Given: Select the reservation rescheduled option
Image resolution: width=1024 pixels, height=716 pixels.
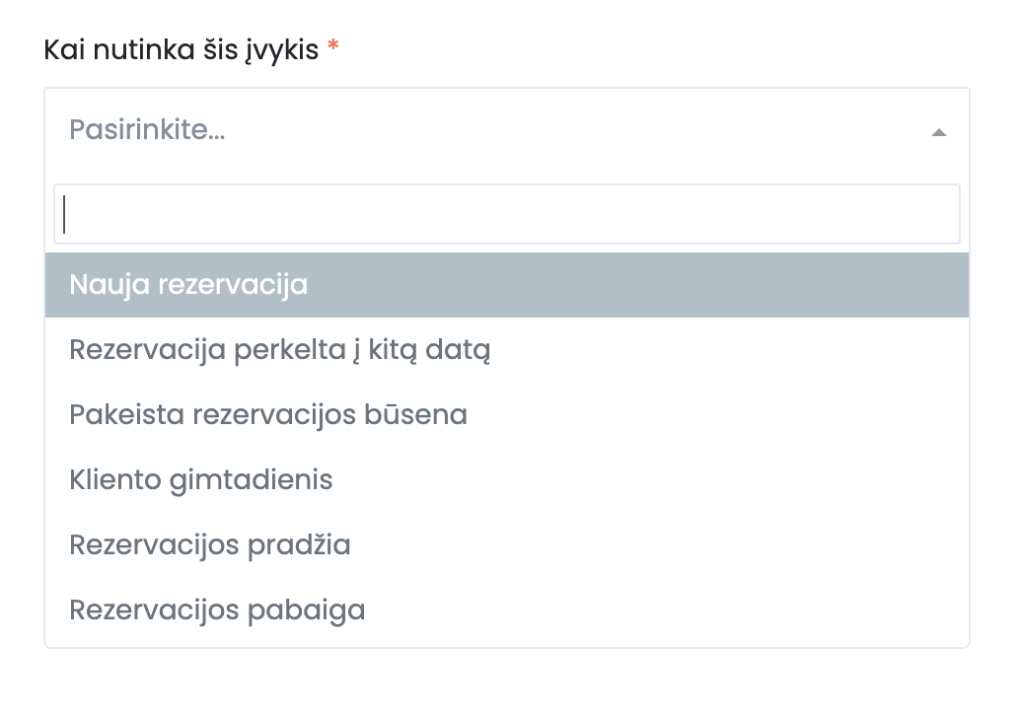Looking at the screenshot, I should pos(279,350).
